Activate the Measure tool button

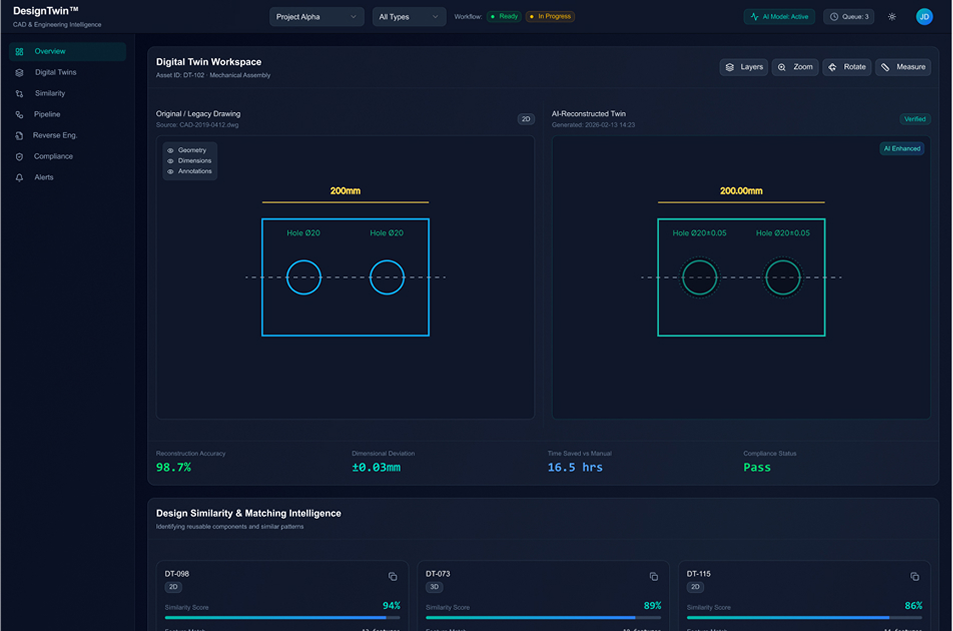903,67
